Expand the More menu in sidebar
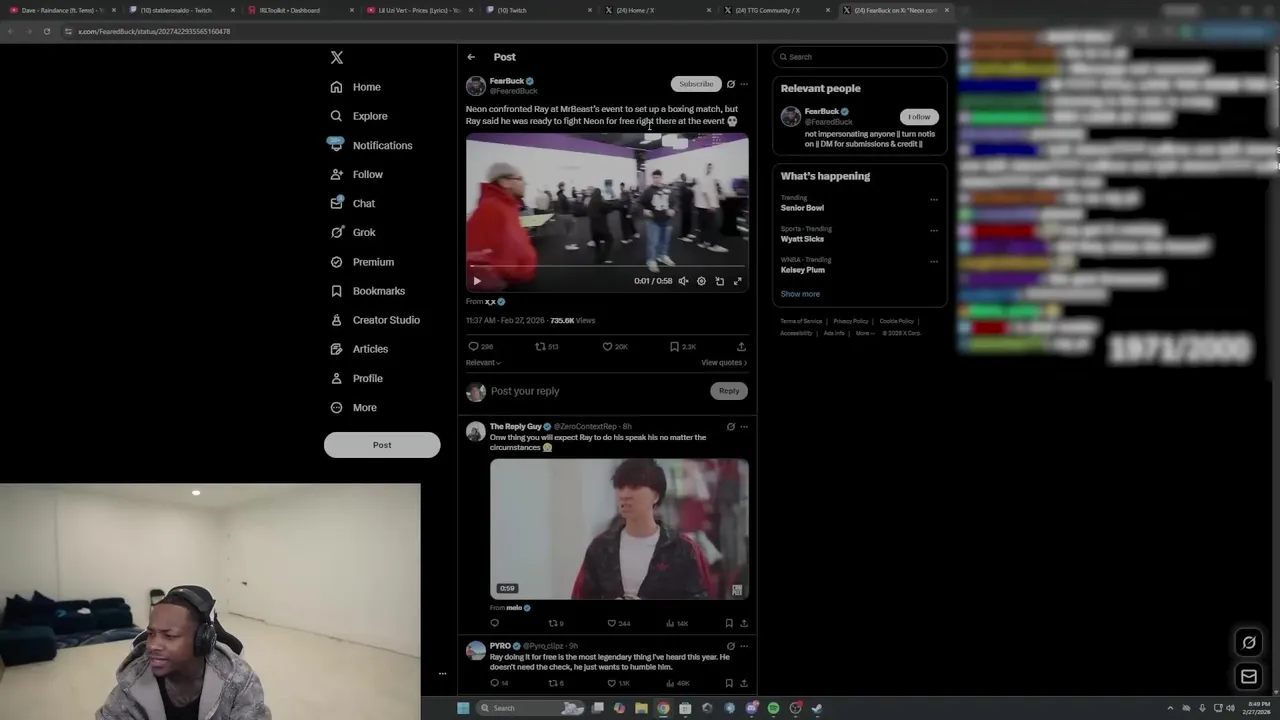Screen dimensions: 1280x720 354,407
